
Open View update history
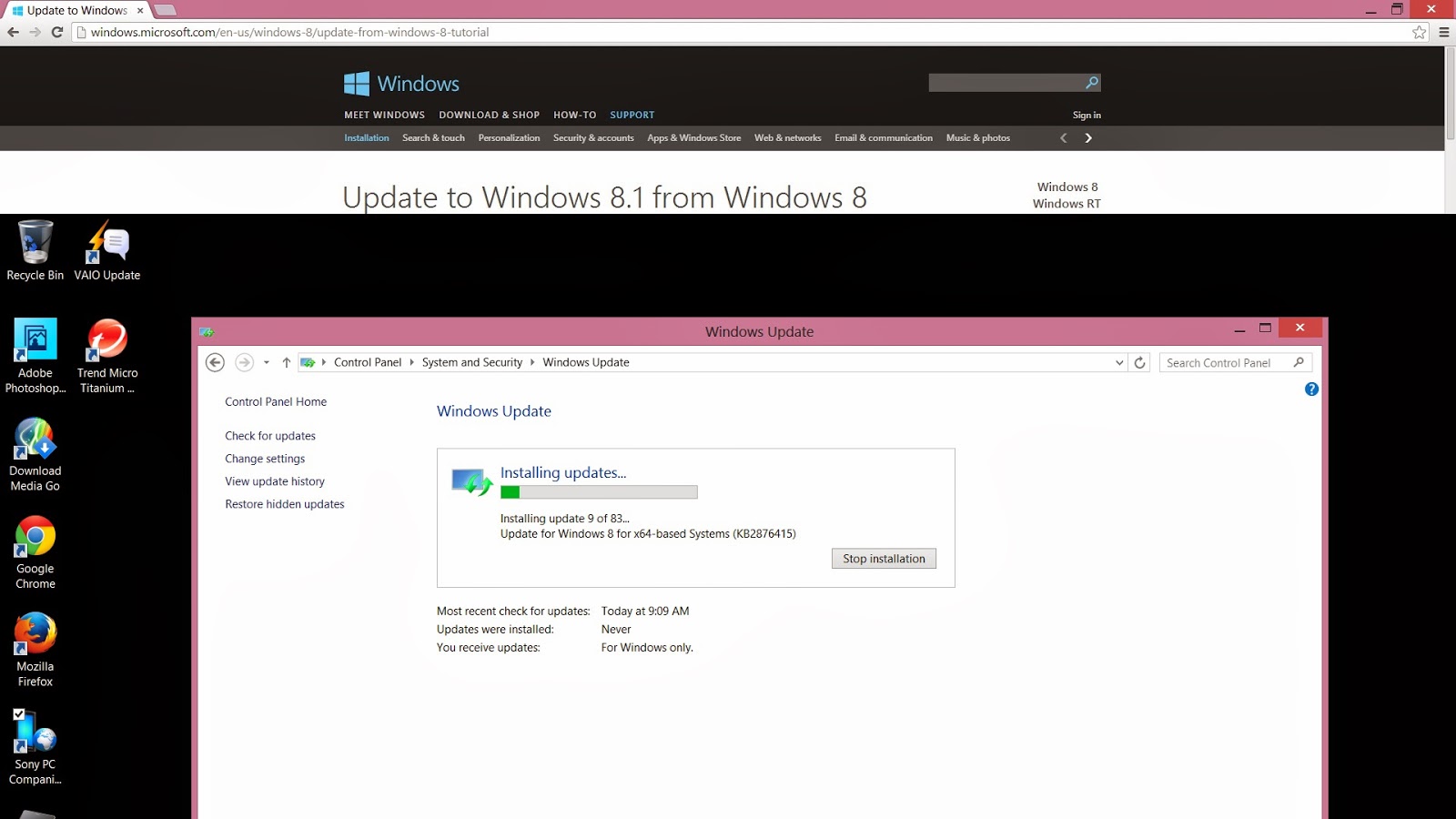coord(275,481)
